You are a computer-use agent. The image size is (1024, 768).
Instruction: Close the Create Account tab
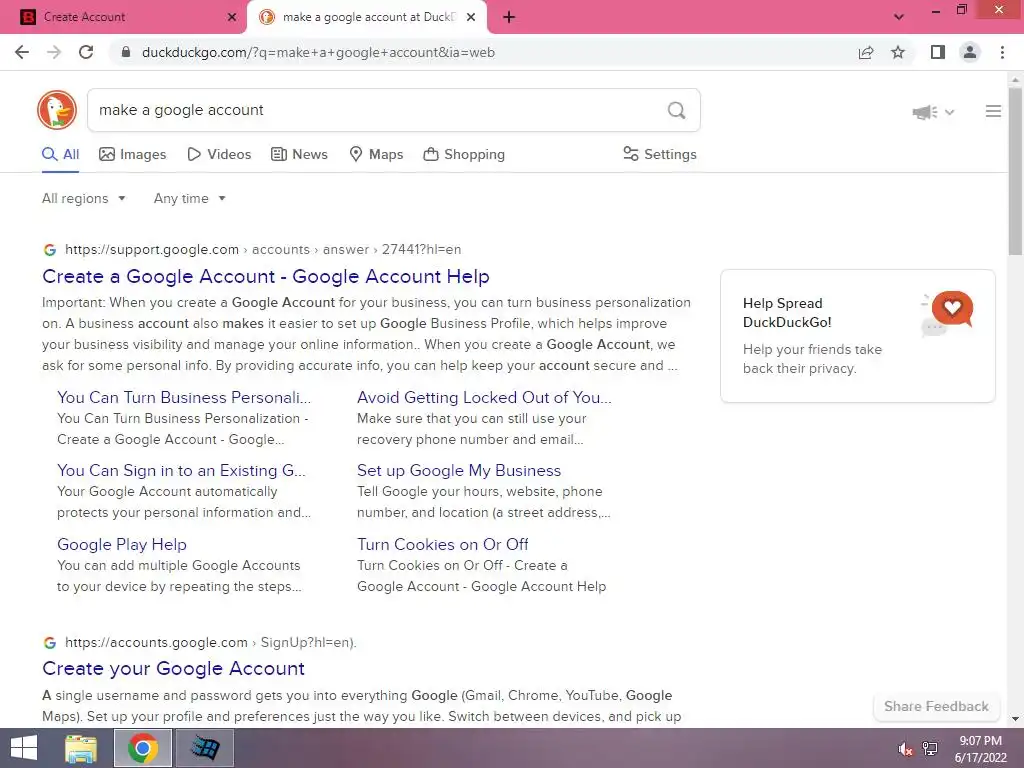[231, 17]
